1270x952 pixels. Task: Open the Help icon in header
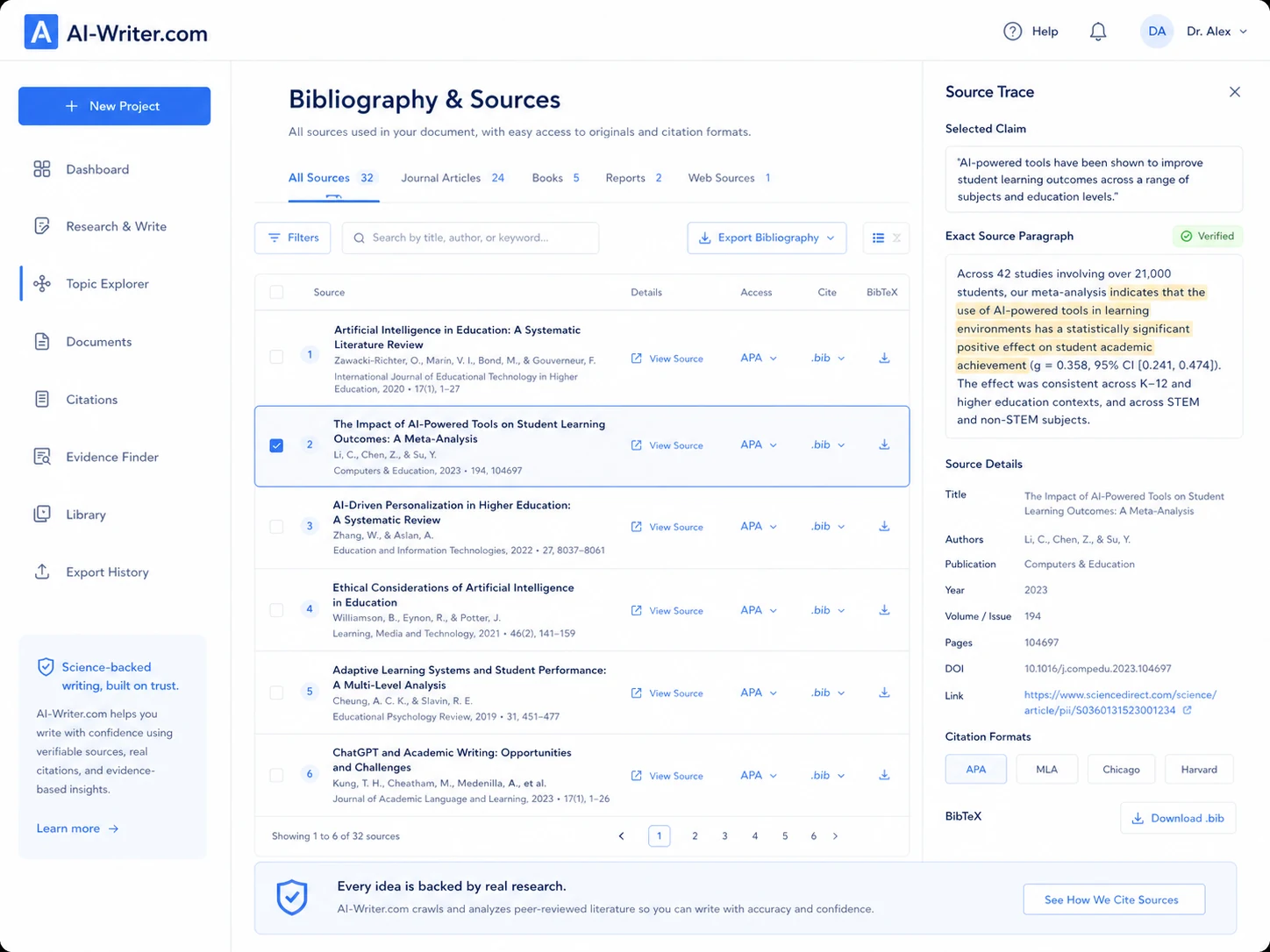point(1012,32)
